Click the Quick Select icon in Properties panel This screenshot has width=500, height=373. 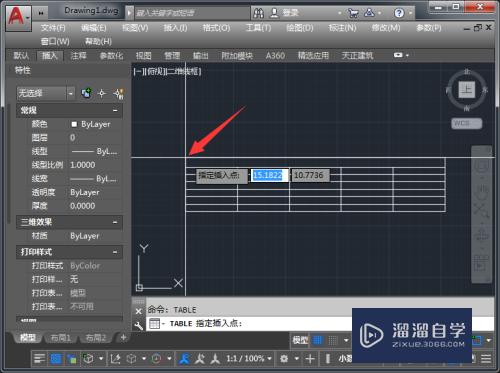point(86,93)
